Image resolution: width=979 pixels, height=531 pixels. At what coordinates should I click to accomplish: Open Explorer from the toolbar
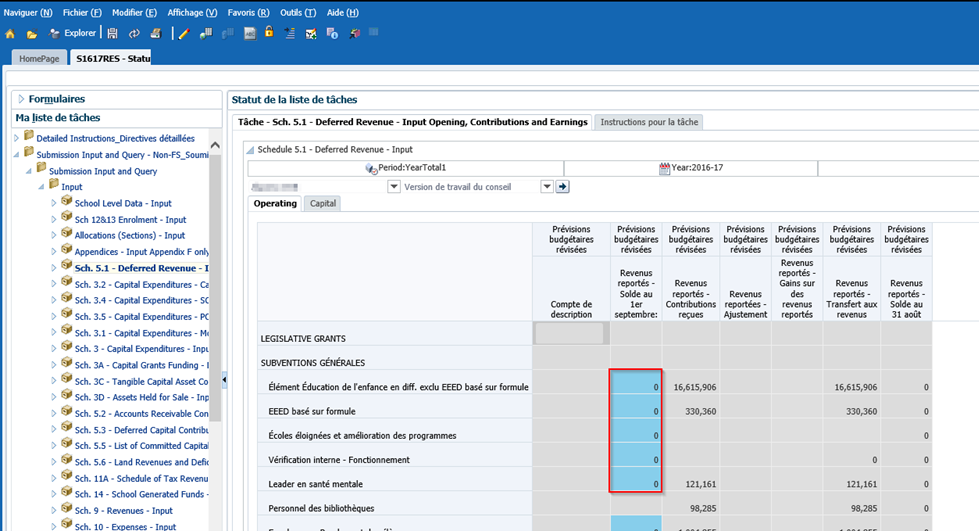(x=73, y=33)
